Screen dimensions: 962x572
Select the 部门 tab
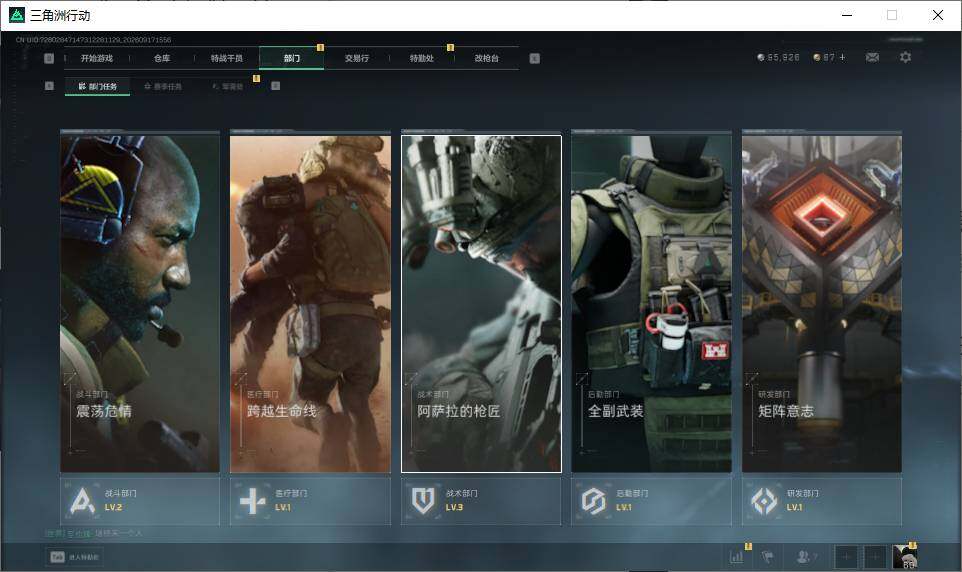pyautogui.click(x=292, y=58)
